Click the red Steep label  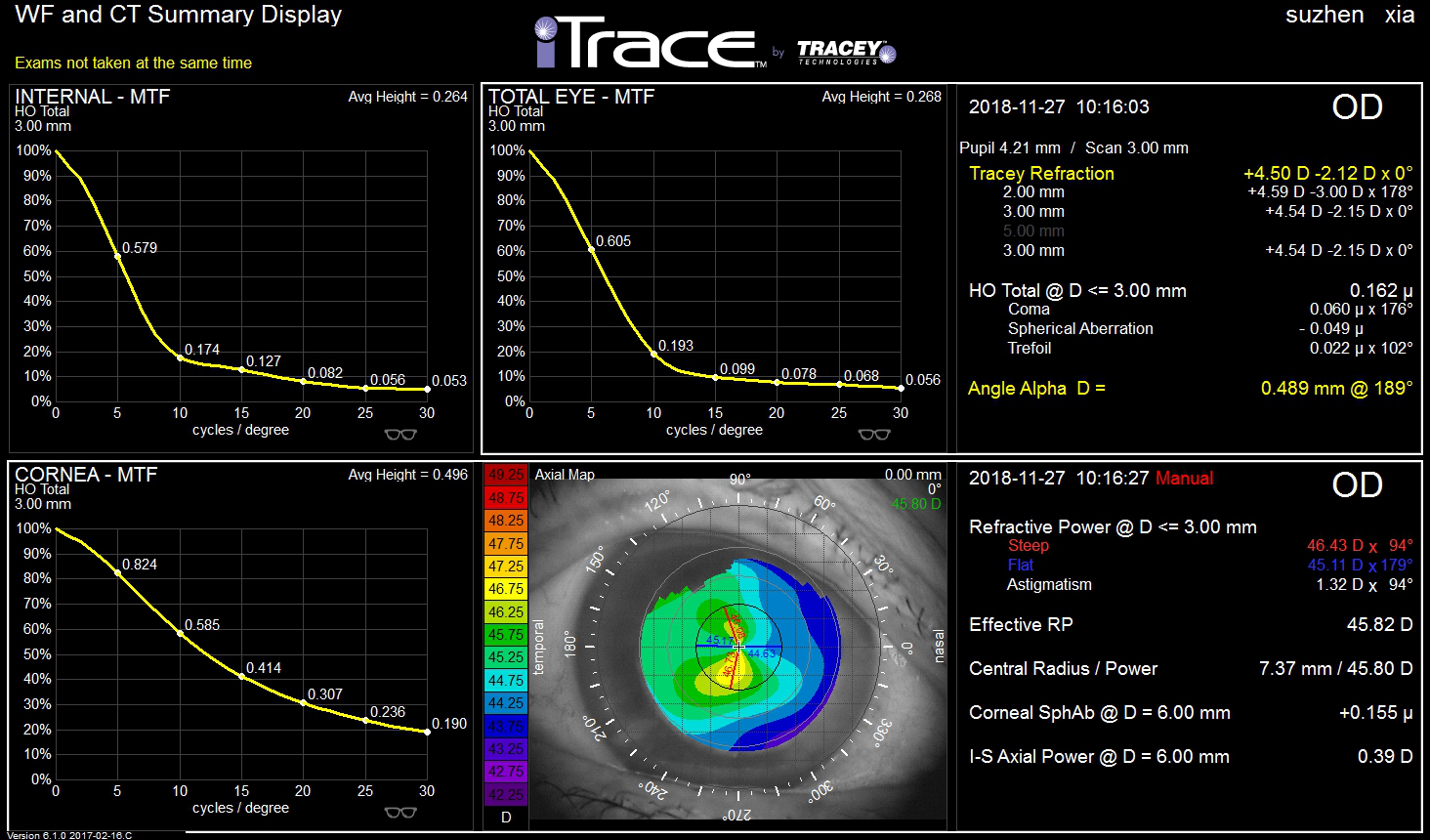point(1028,545)
